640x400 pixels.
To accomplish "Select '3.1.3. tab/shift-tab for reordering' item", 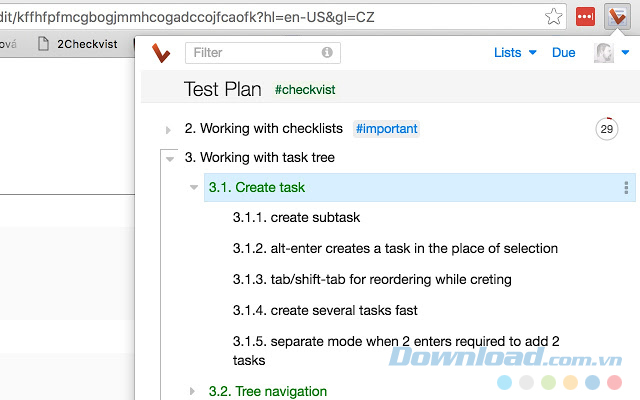I will pyautogui.click(x=372, y=279).
